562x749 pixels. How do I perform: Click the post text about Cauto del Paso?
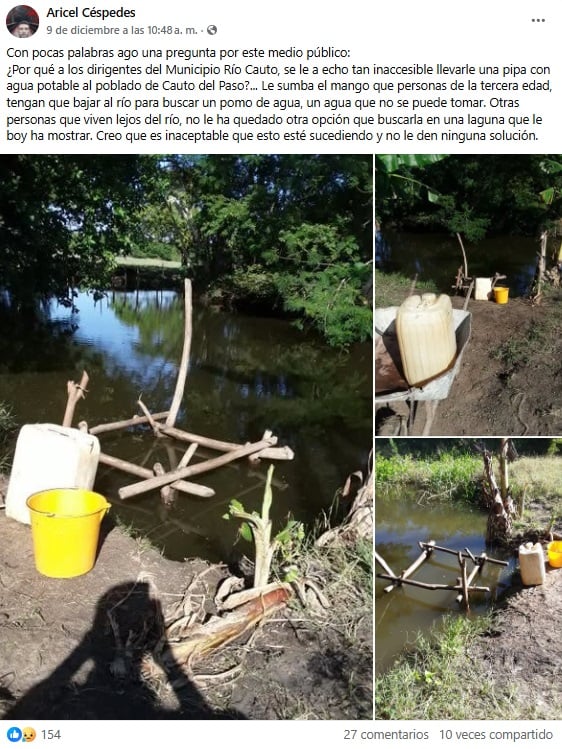(280, 94)
